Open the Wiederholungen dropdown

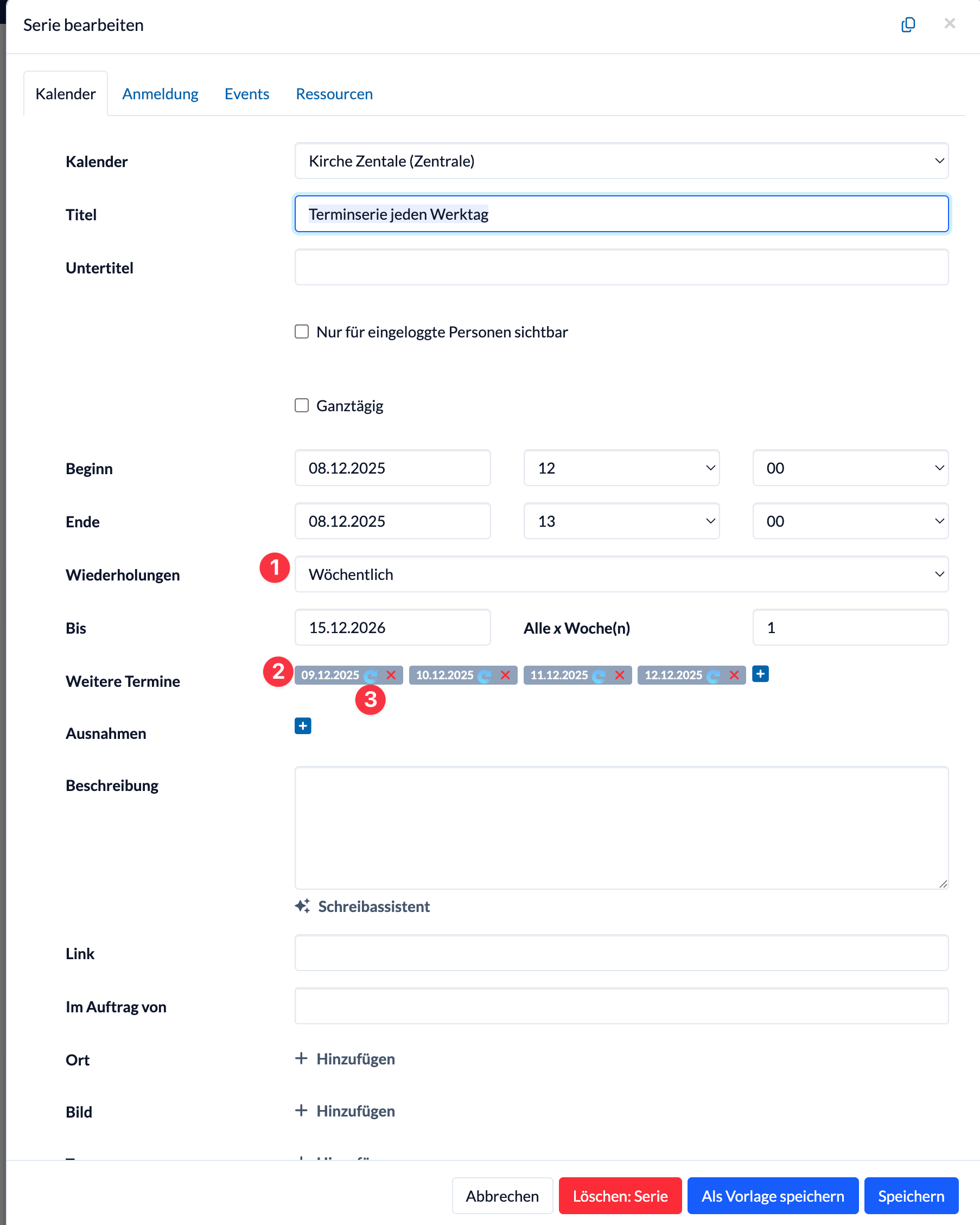621,575
